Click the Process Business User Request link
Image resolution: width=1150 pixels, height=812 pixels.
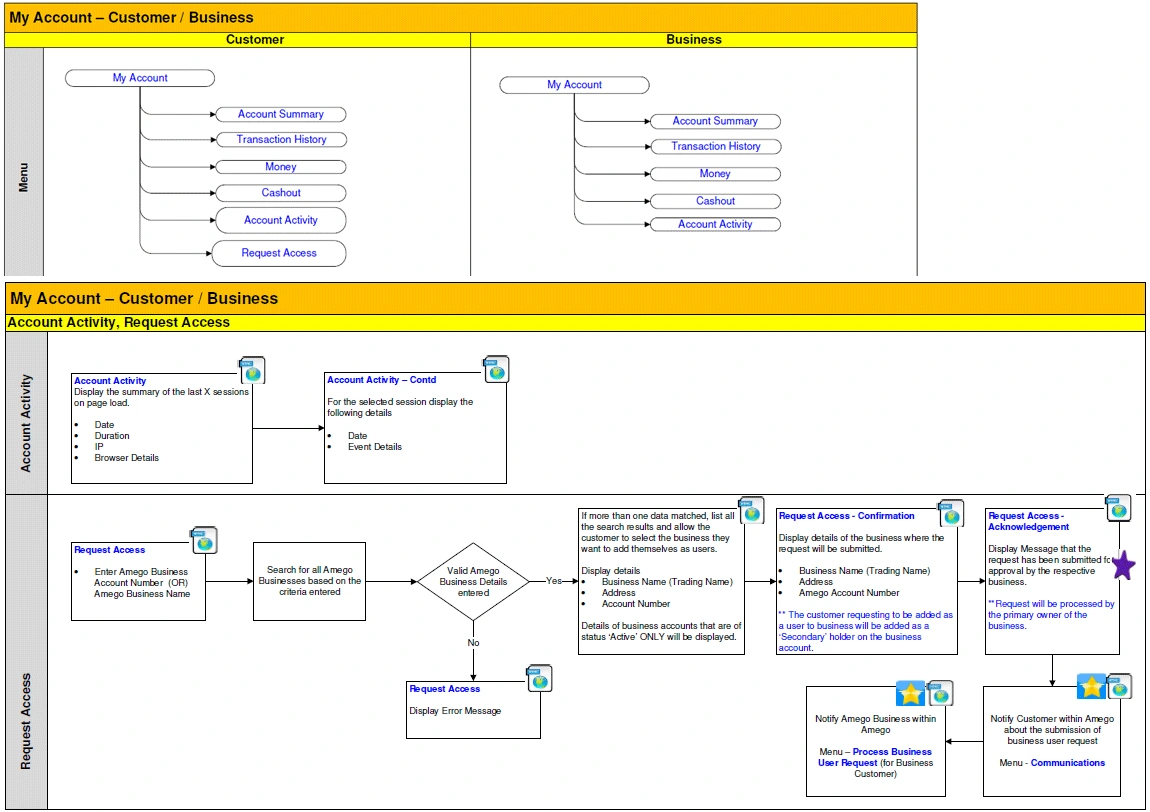[x=876, y=757]
